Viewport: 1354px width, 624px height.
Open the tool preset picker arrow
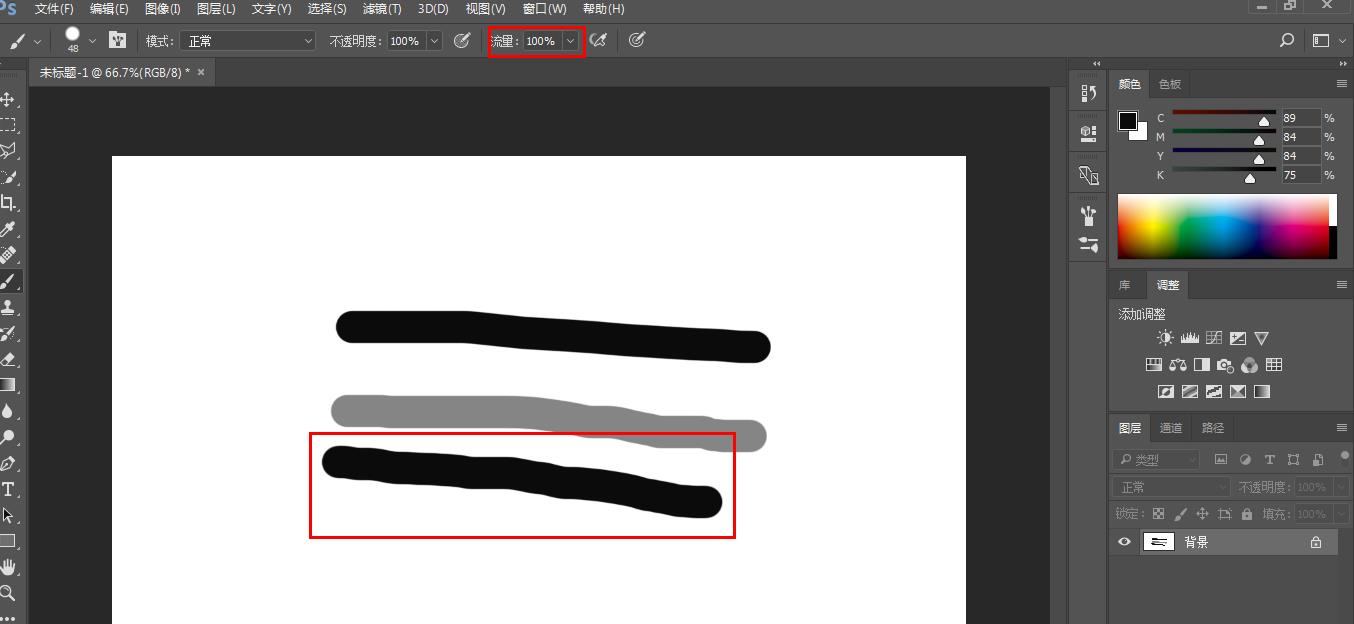point(37,42)
